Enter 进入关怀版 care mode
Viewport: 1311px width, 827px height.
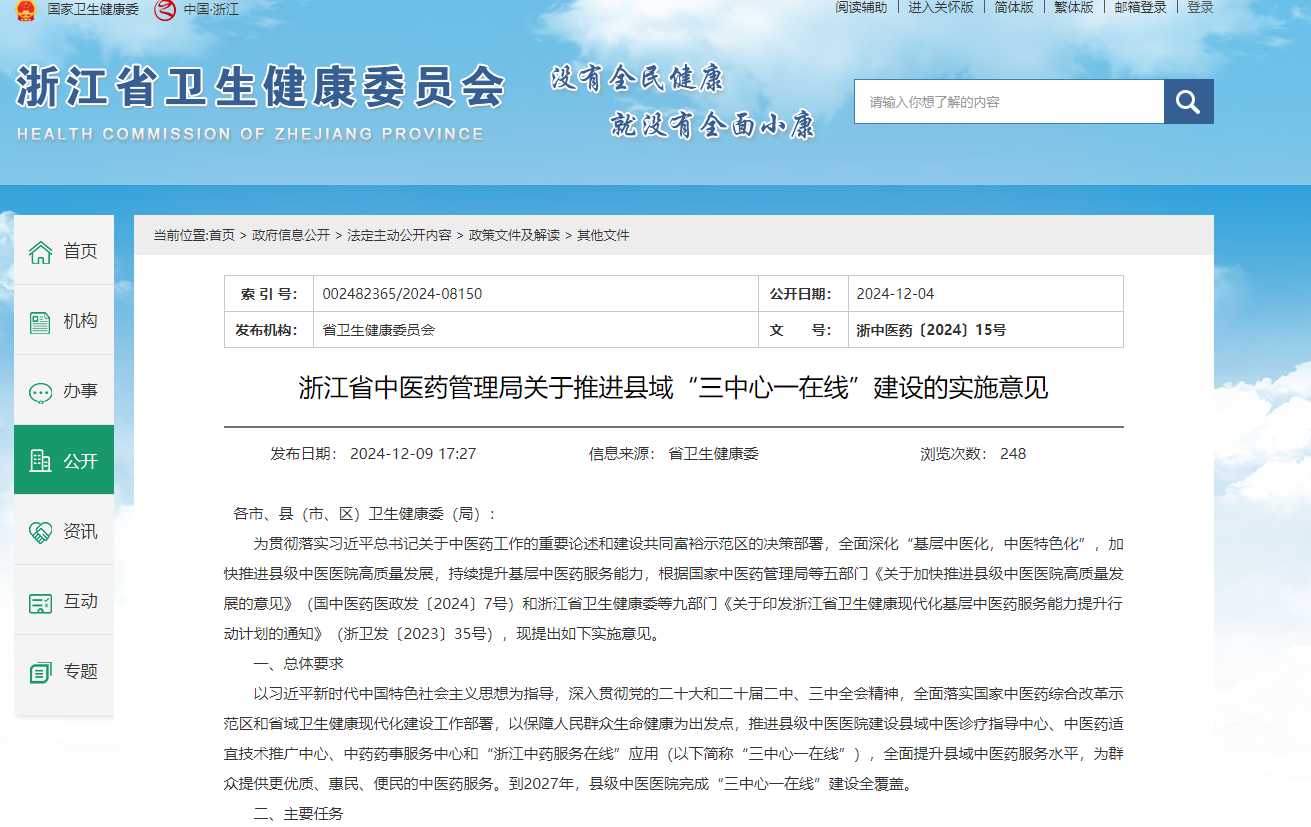(x=940, y=7)
